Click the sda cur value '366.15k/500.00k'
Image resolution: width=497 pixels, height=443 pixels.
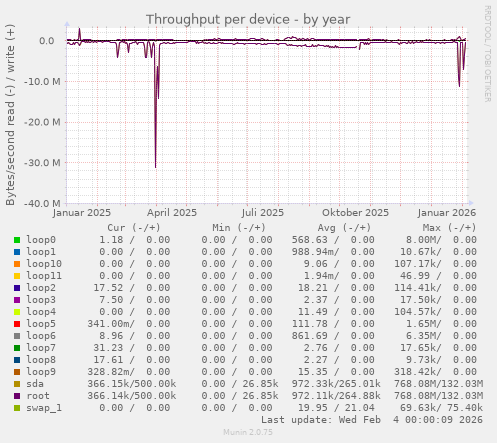(132, 384)
